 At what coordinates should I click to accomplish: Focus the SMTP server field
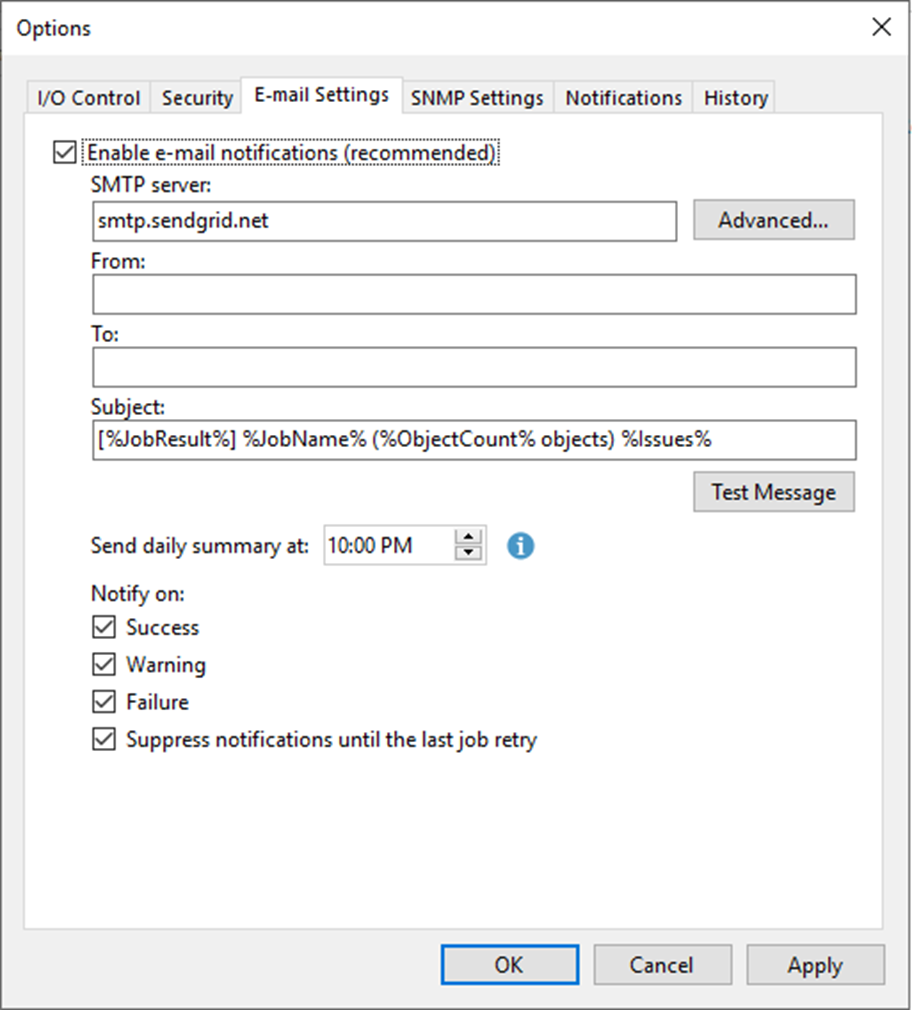pyautogui.click(x=385, y=221)
